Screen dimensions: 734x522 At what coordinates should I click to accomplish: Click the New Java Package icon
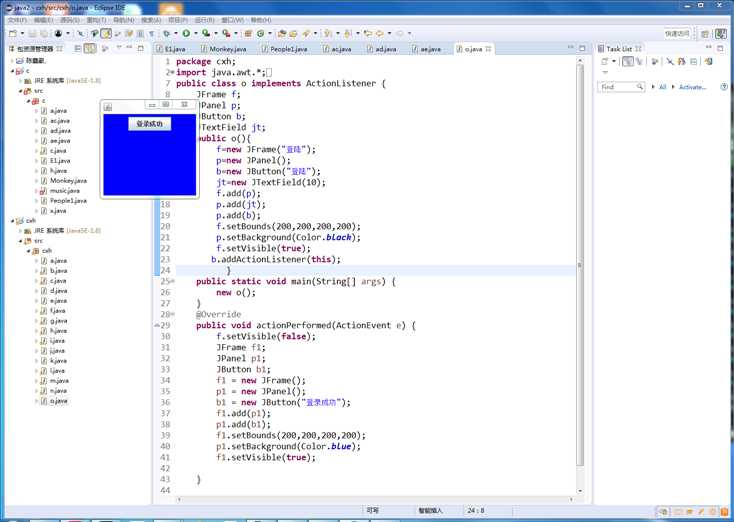tap(248, 34)
